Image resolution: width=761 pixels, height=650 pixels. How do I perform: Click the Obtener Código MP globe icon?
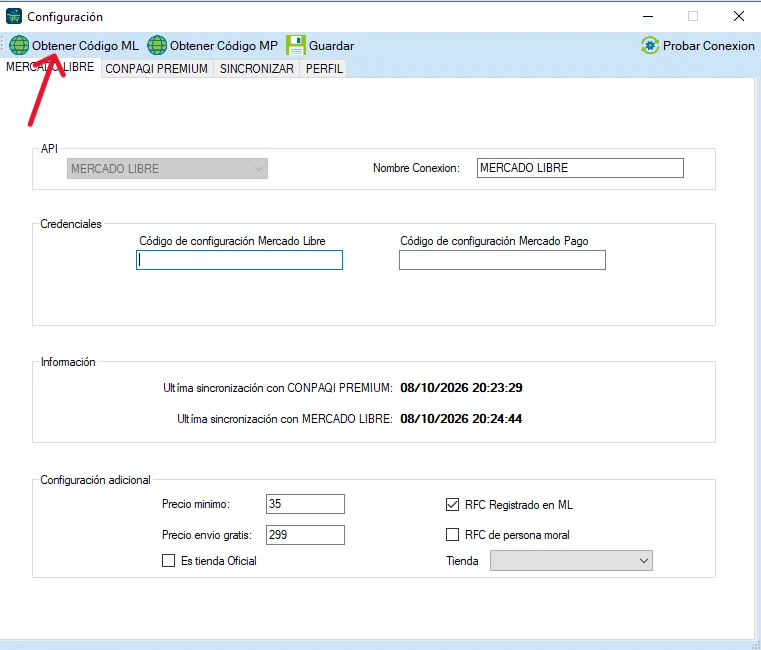157,45
